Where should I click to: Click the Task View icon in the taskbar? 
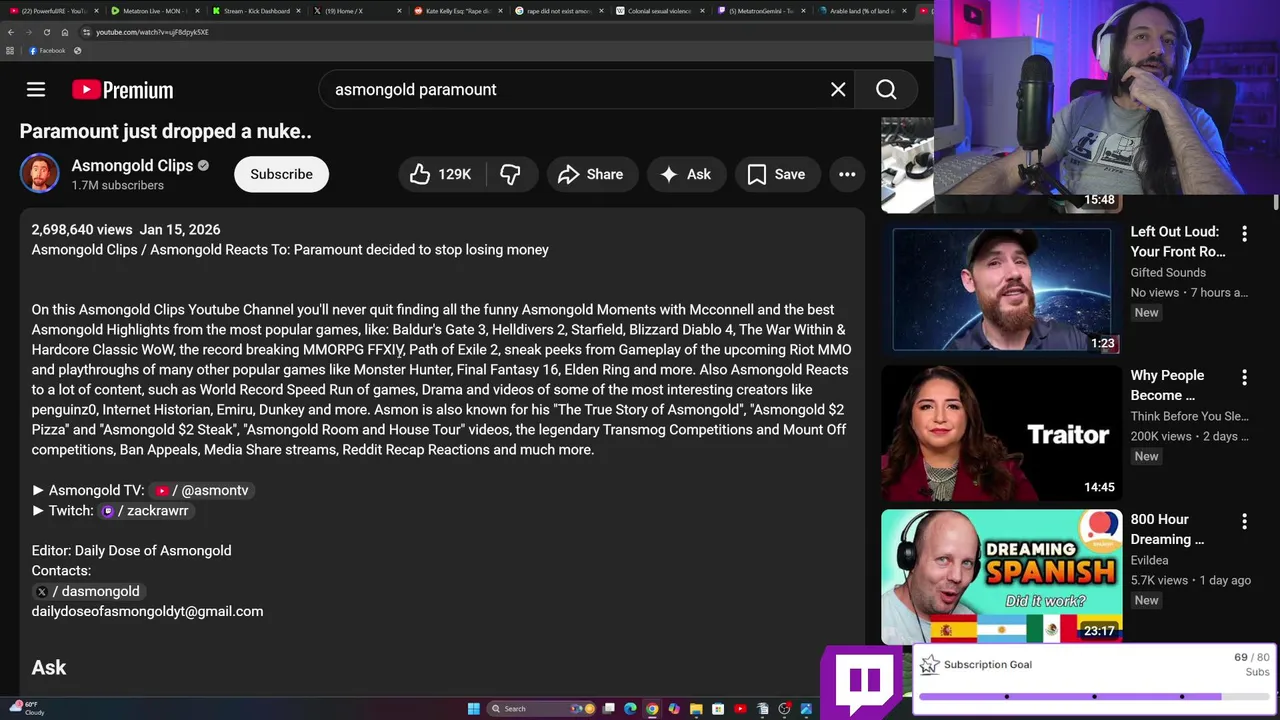608,709
